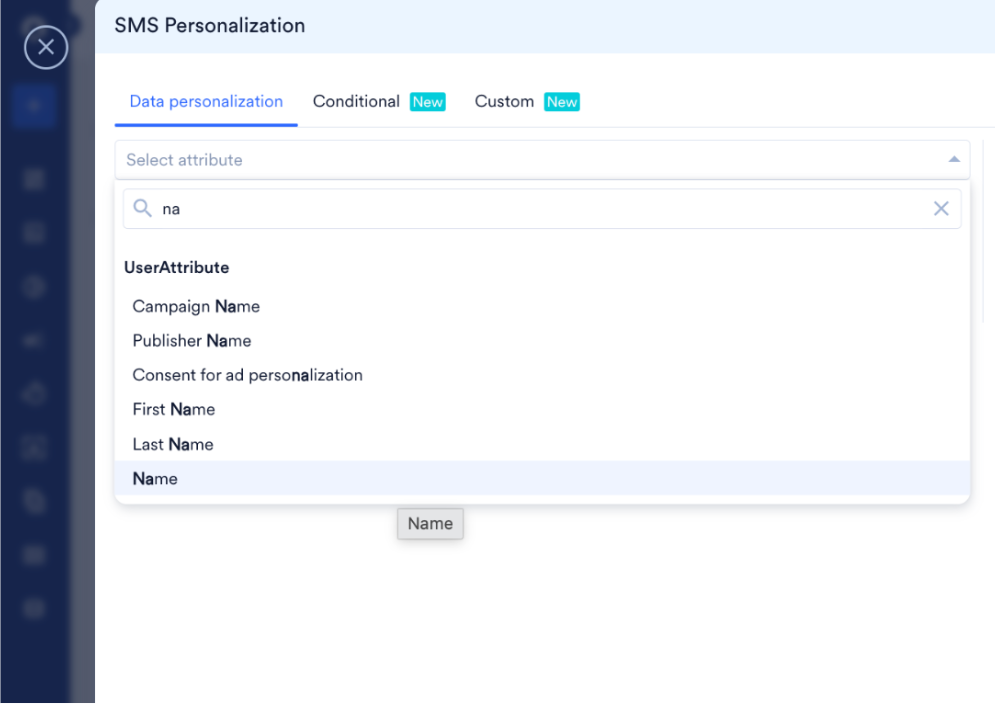This screenshot has width=995, height=705.
Task: Open the Custom tab
Action: tap(527, 102)
